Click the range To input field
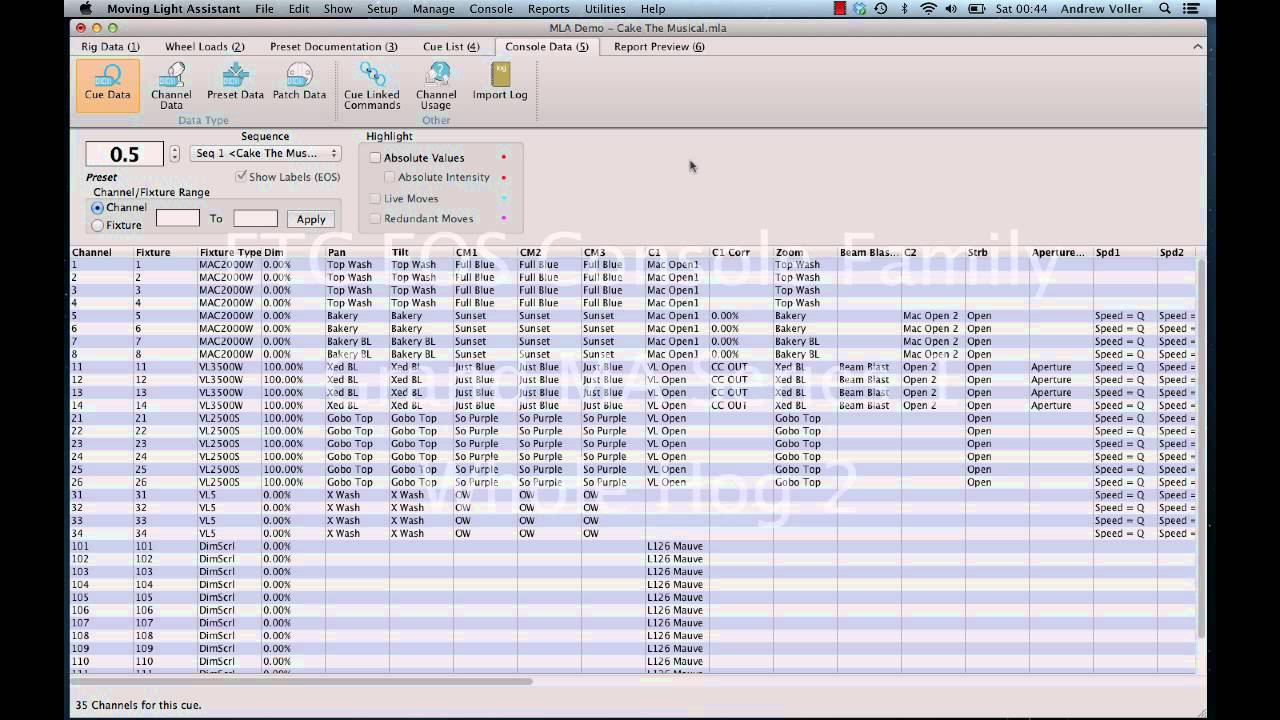Screen dimensions: 1280x720 [x=255, y=218]
